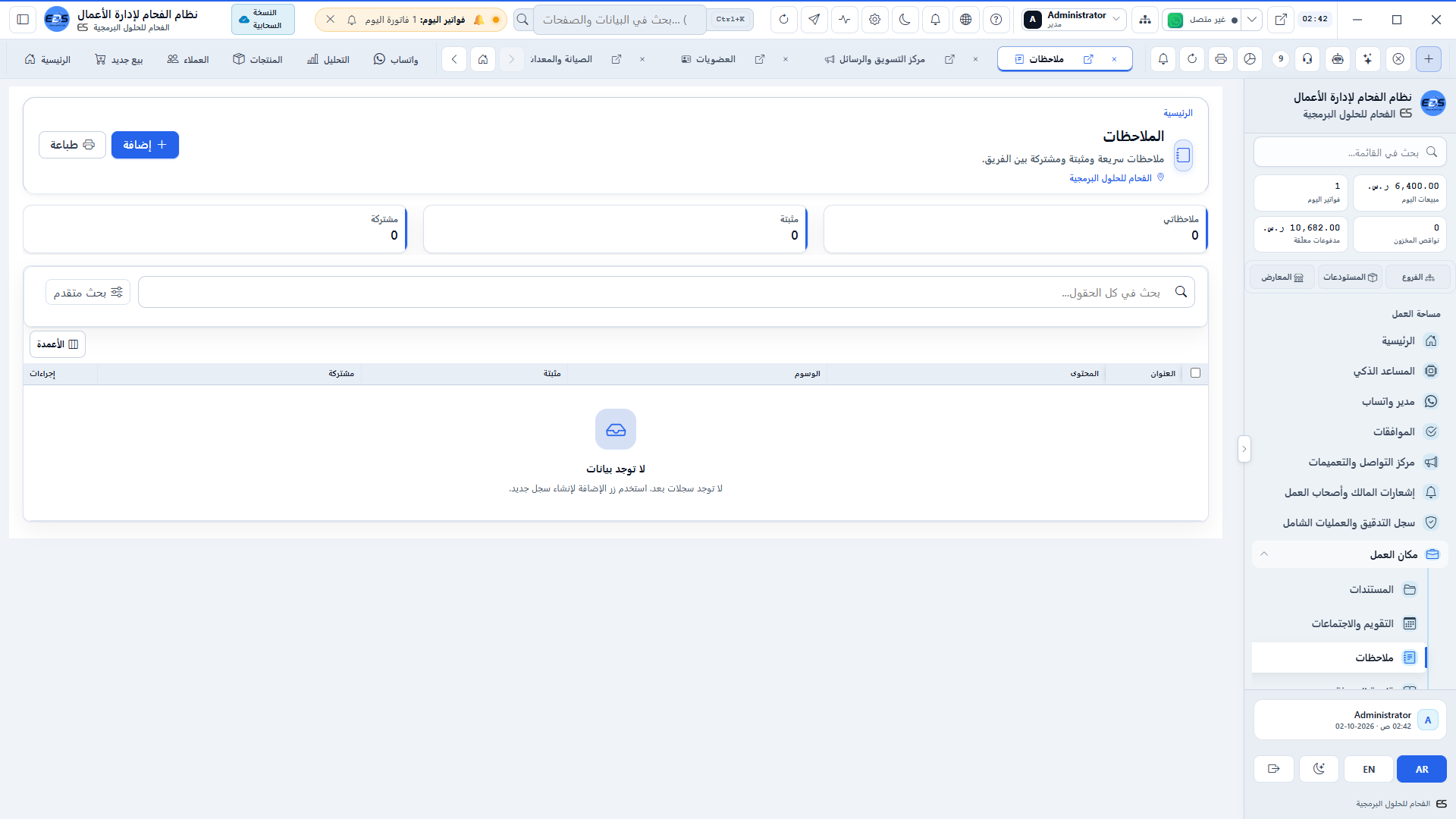Select all rows checkbox in table header

coord(1196,373)
